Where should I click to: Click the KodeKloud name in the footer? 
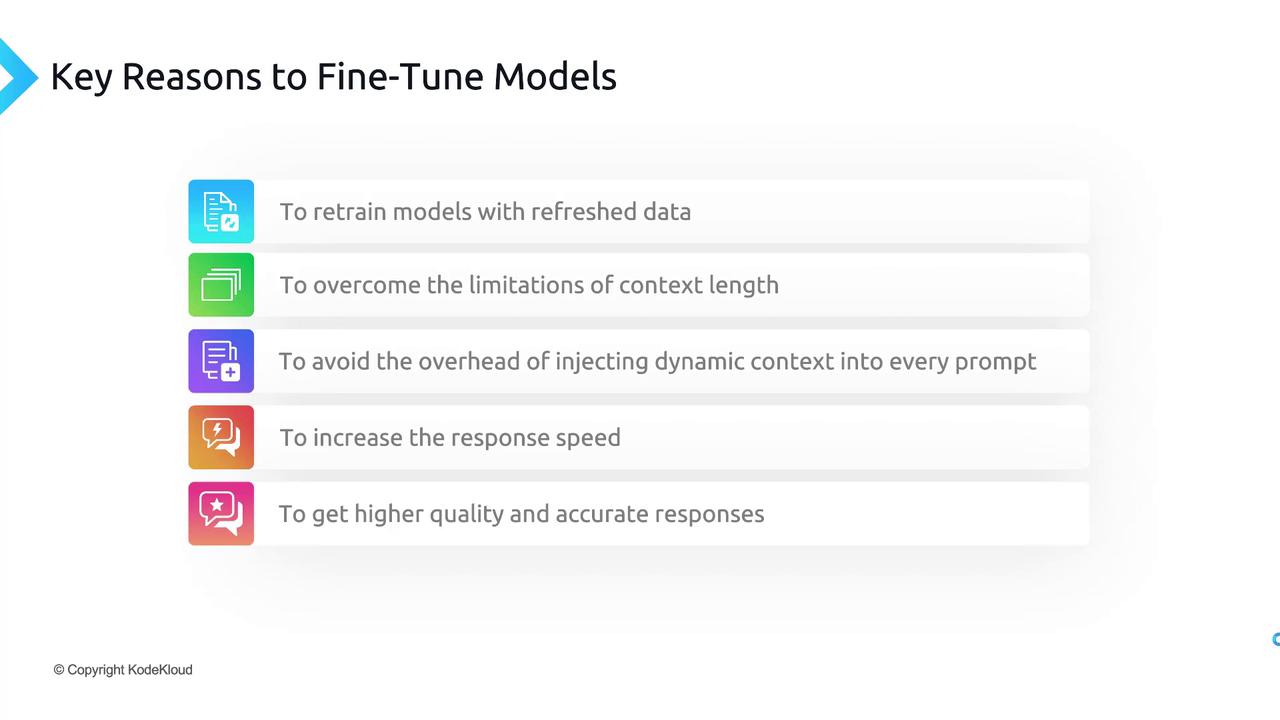click(x=160, y=670)
